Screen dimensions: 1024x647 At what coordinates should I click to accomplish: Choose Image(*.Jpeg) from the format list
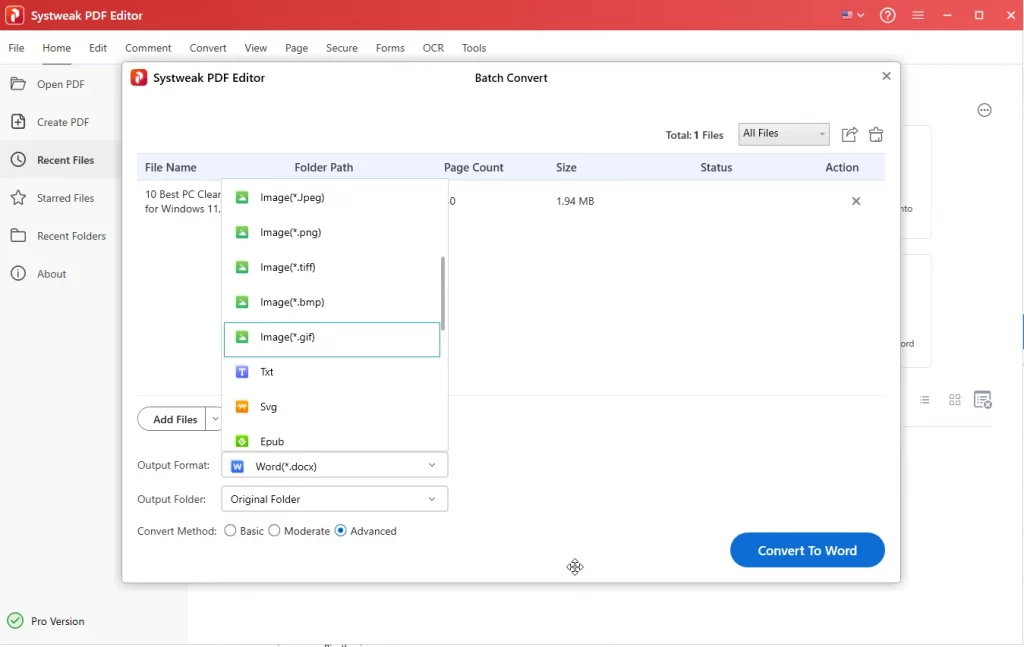332,197
